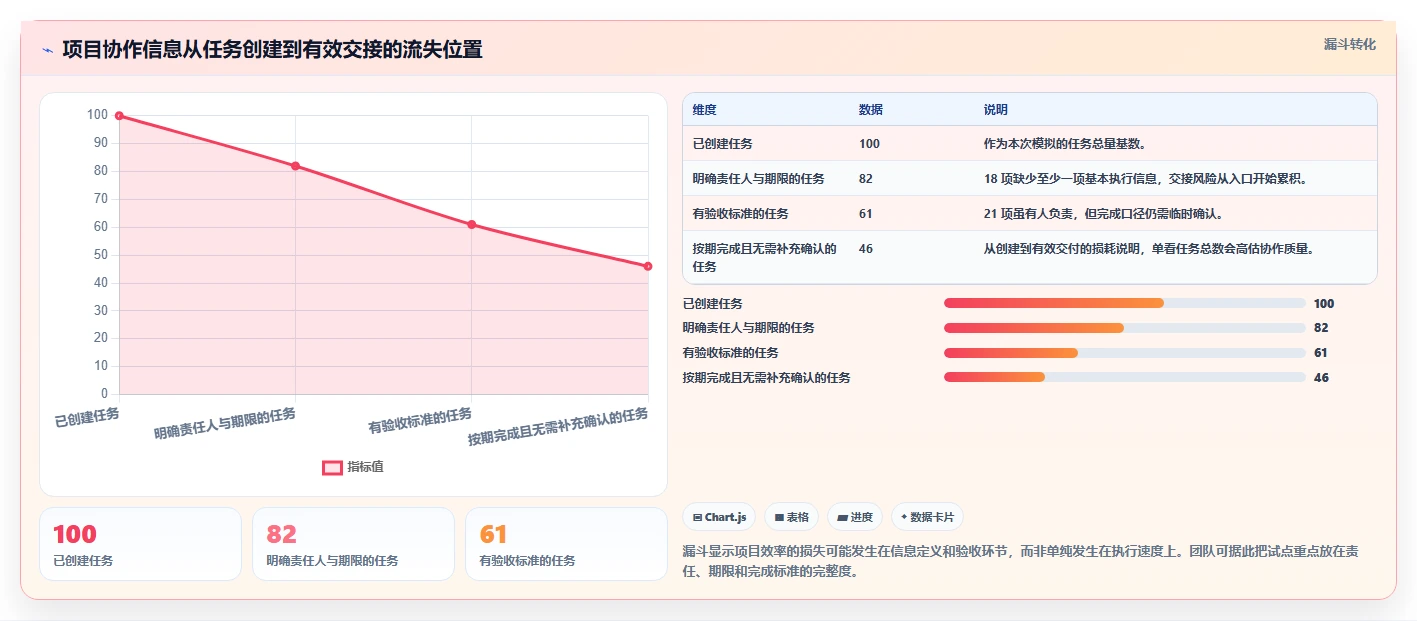Click the lightning icon beside the title
Screen dimensions: 1417x621
coord(47,50)
